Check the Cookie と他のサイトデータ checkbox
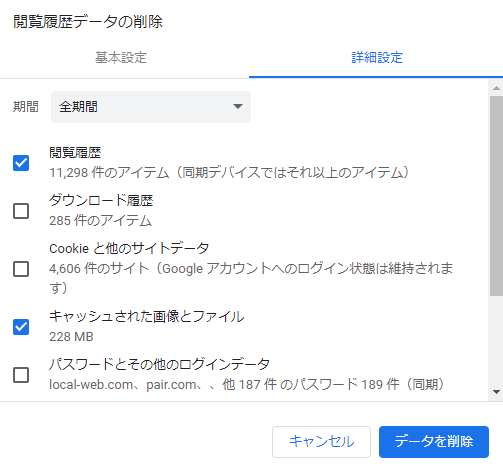The width and height of the screenshot is (503, 468). [x=21, y=269]
